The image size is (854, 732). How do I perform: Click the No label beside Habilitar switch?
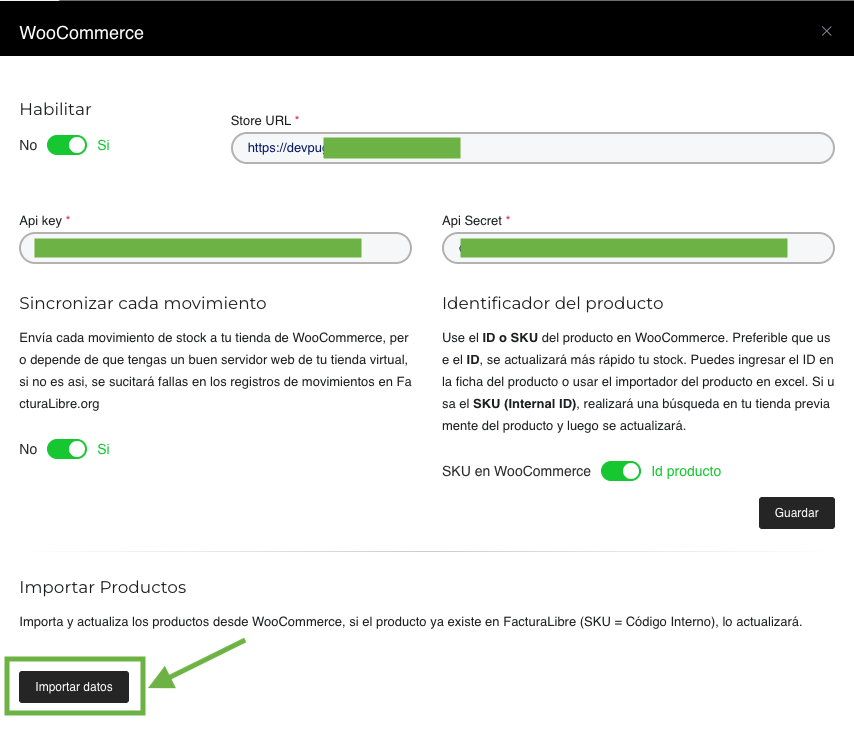click(x=28, y=145)
